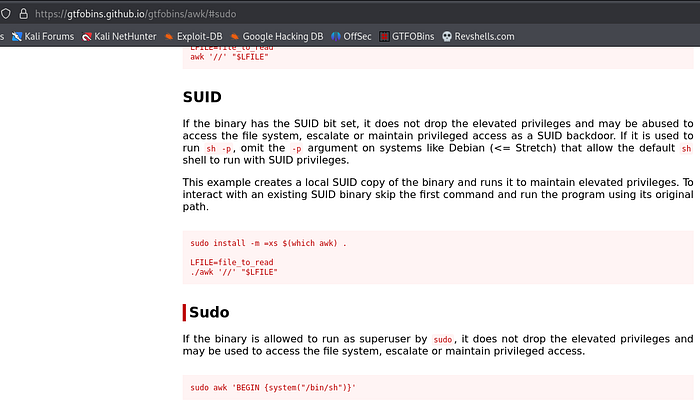Viewport: 700px width, 407px height.
Task: Click the paragraph starting 'If the binary is allowed'
Action: [x=438, y=345]
